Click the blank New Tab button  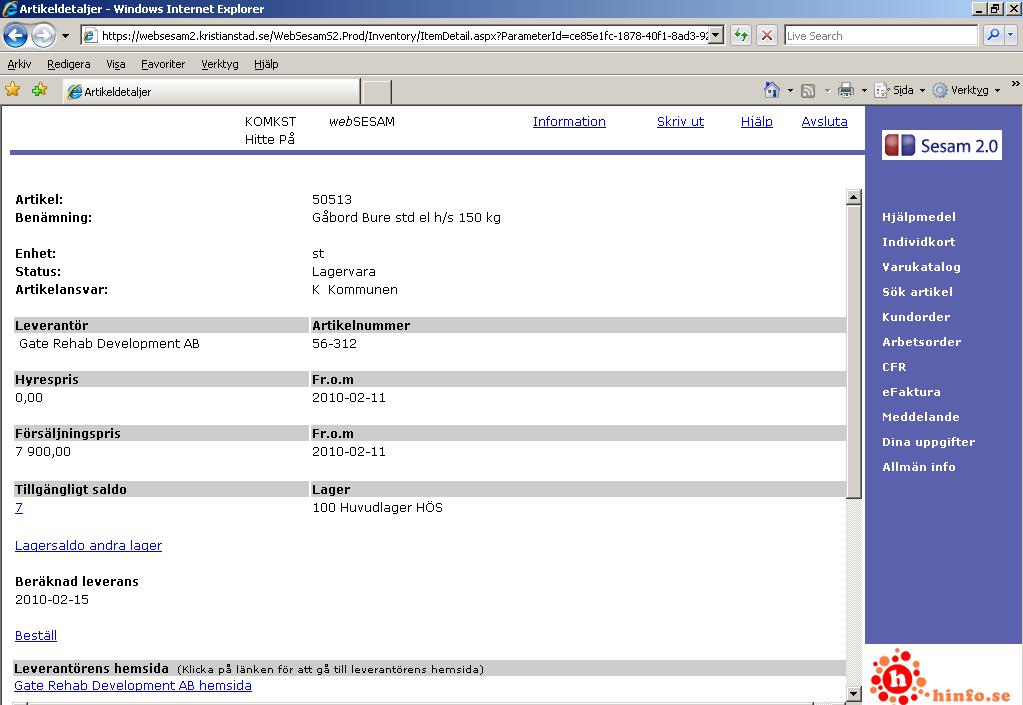376,92
